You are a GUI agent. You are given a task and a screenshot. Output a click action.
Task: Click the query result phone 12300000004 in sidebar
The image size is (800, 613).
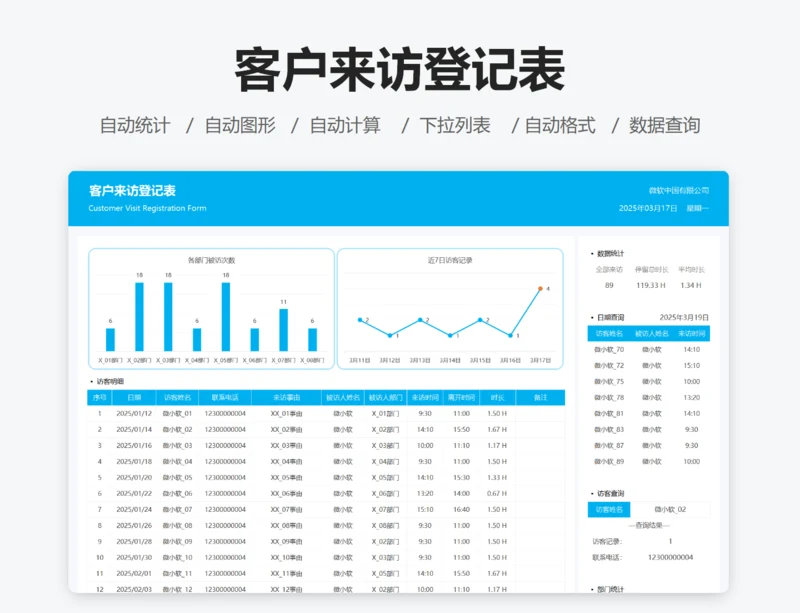click(670, 557)
